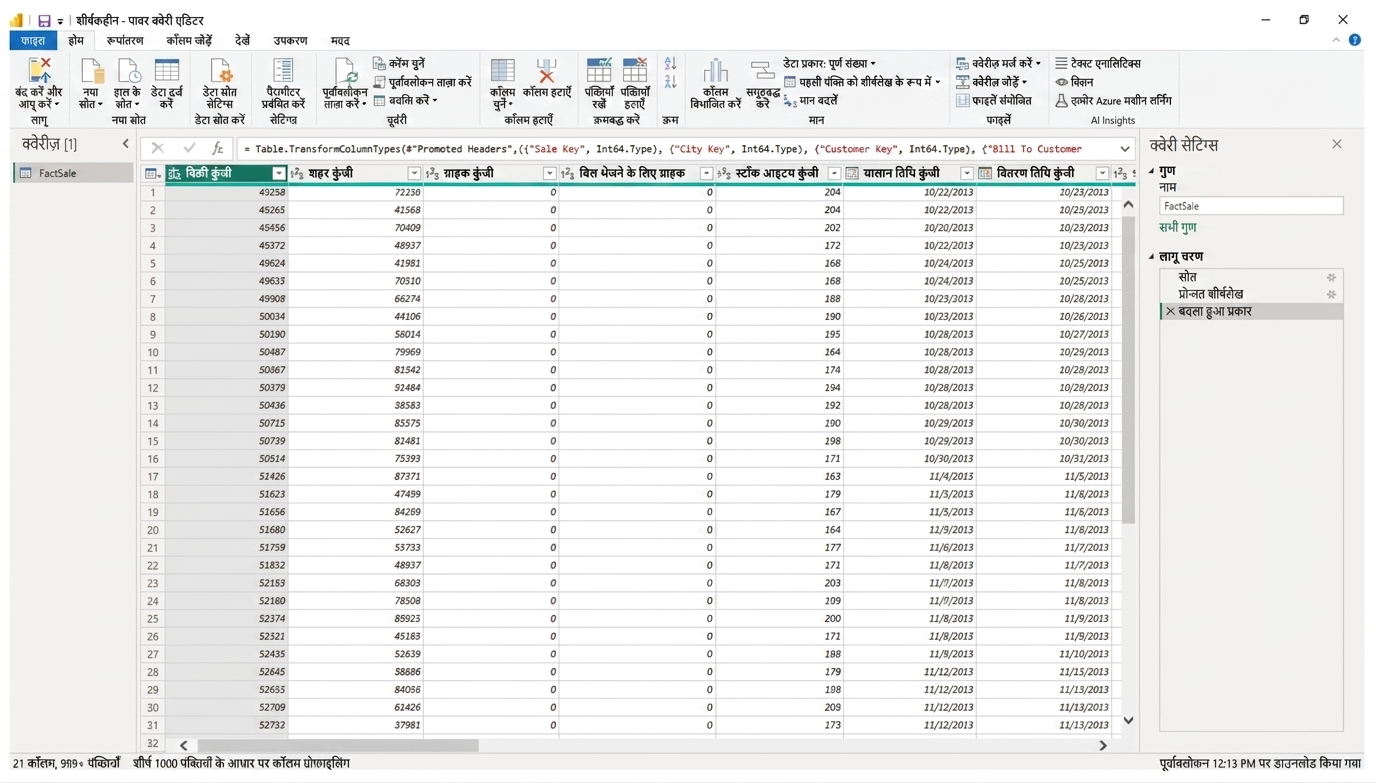Change data type icon of चालान तिथि कुंजी column
1376x783 pixels.
(852, 173)
